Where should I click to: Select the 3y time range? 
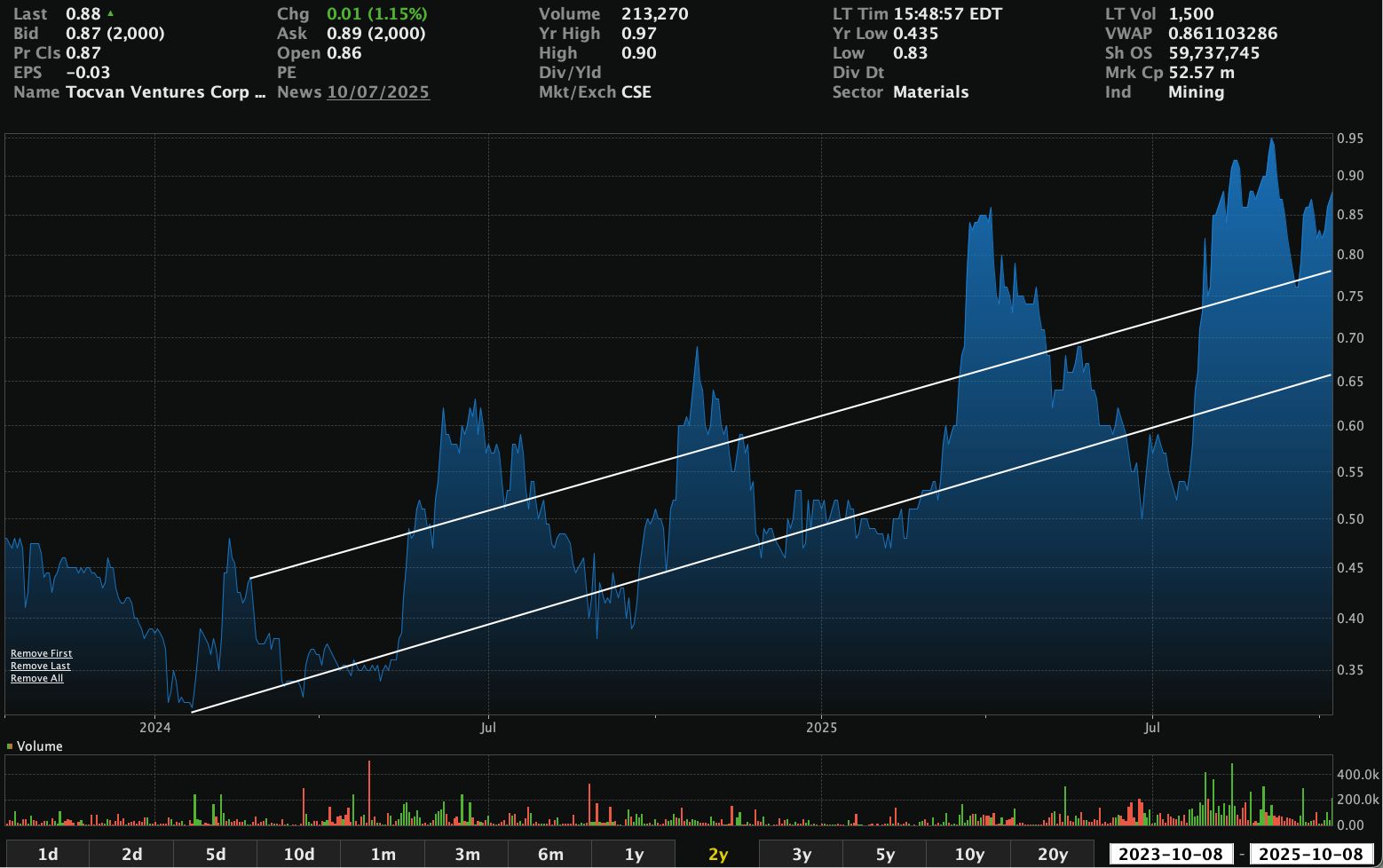point(802,854)
